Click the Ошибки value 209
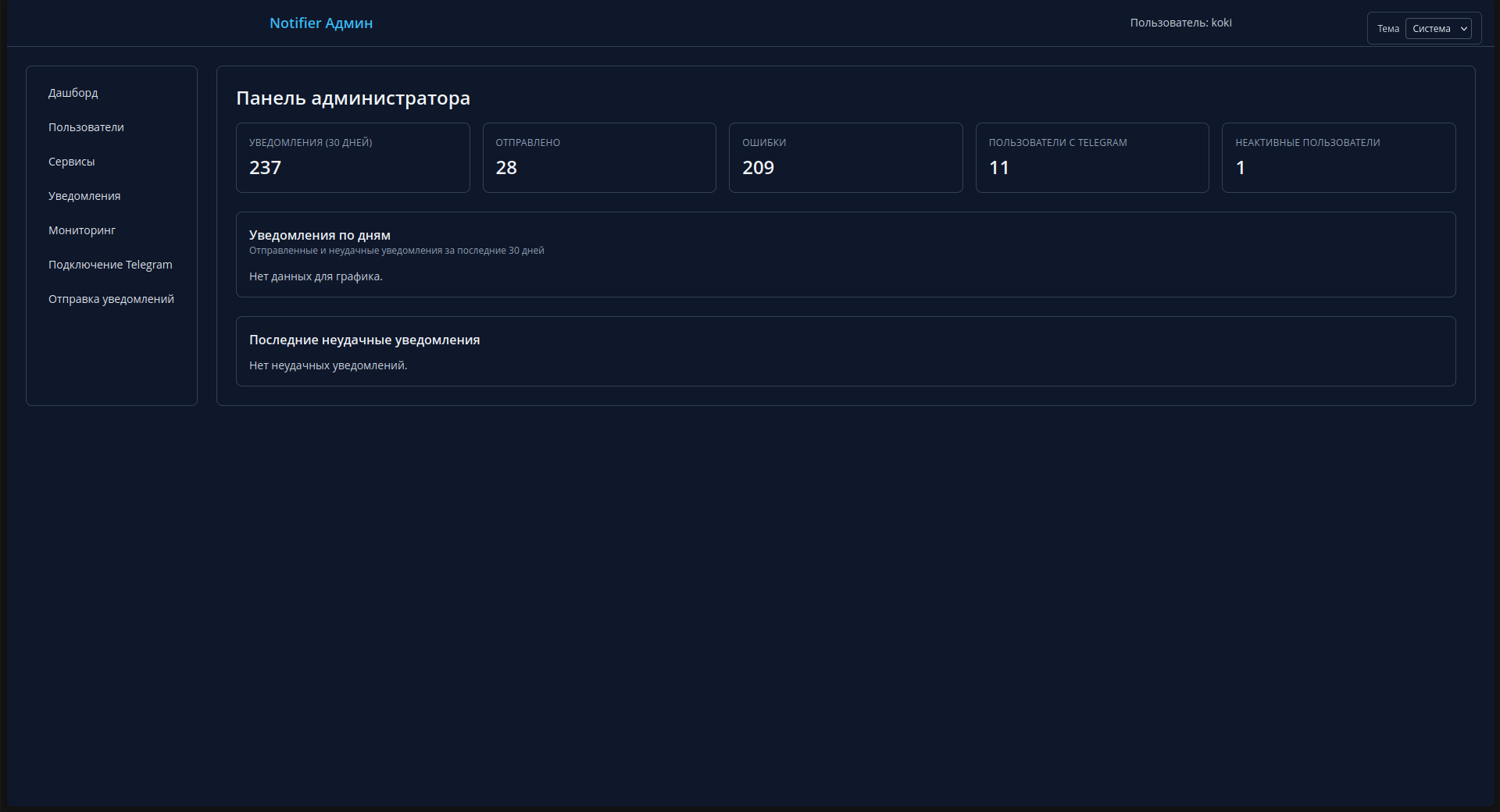This screenshot has width=1500, height=812. [x=758, y=168]
